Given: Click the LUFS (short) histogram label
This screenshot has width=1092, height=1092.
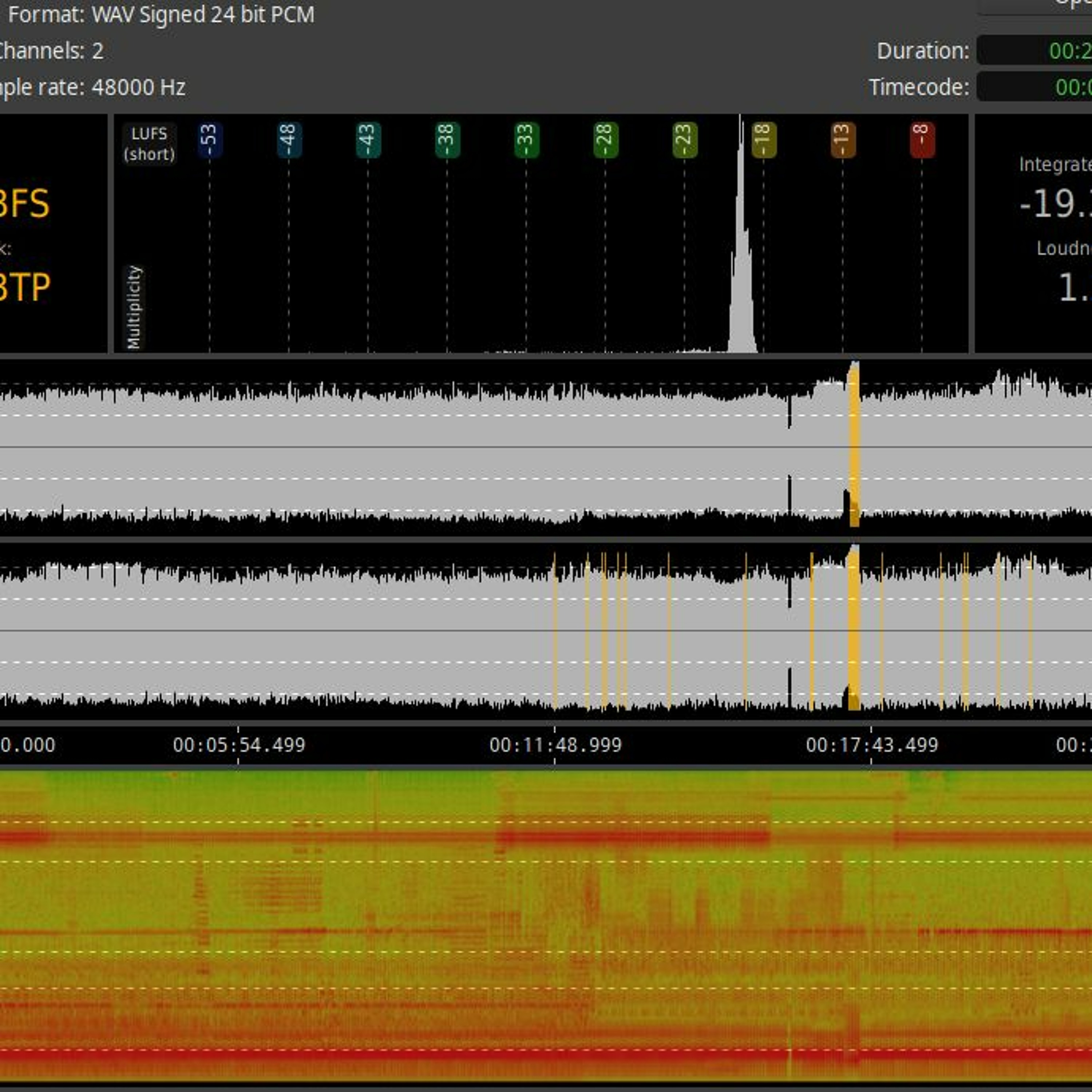Looking at the screenshot, I should click(x=149, y=143).
